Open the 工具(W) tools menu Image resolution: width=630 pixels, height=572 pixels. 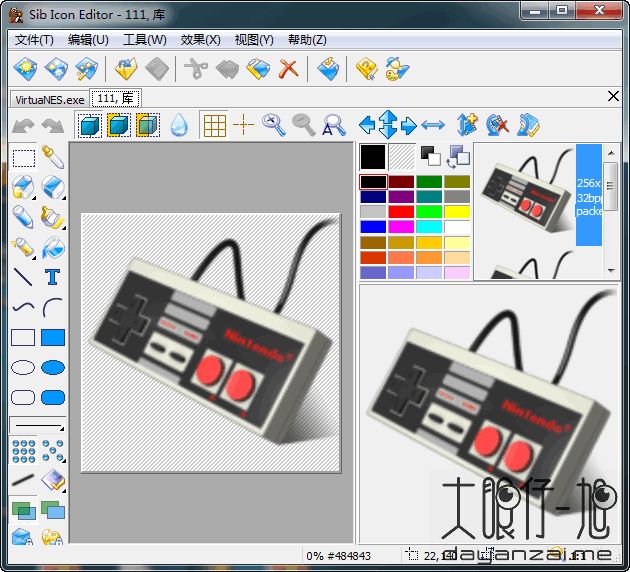(x=144, y=40)
